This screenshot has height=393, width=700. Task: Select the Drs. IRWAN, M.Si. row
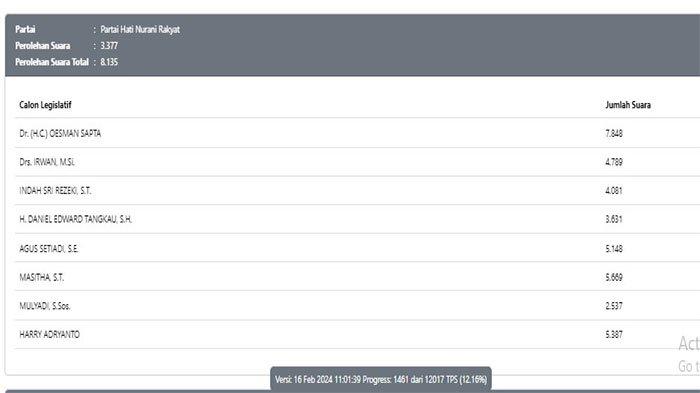click(x=357, y=162)
